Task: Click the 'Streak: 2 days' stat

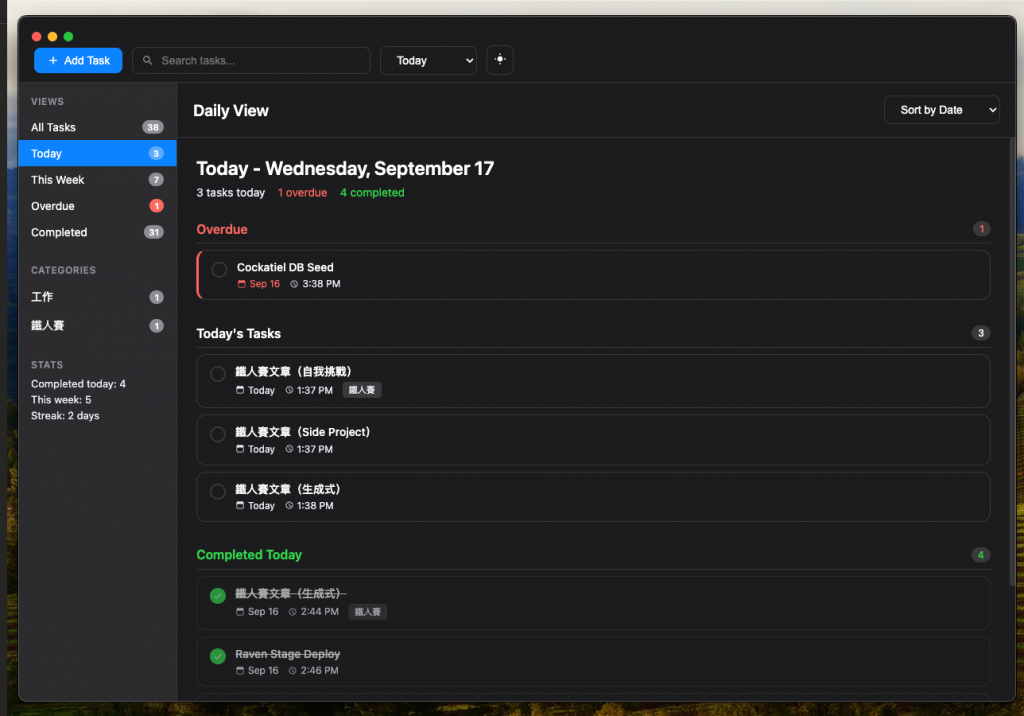Action: 65,415
